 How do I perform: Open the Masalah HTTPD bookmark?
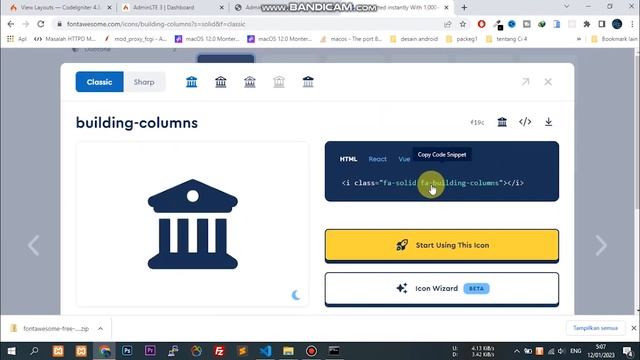[x=65, y=39]
